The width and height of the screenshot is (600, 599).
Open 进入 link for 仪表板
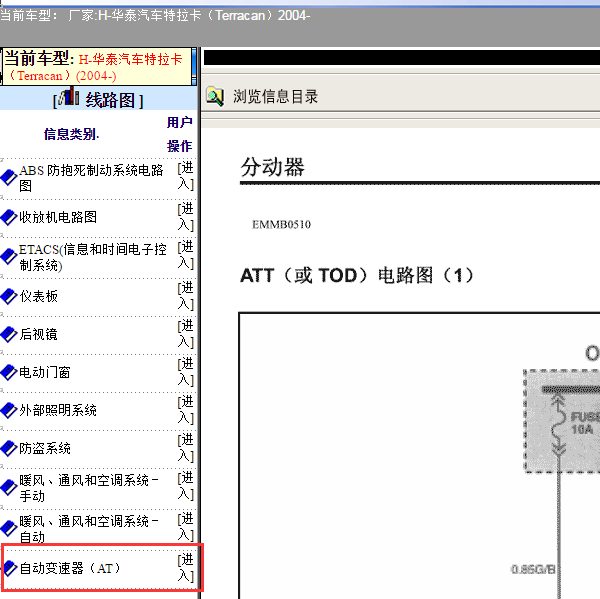click(186, 295)
